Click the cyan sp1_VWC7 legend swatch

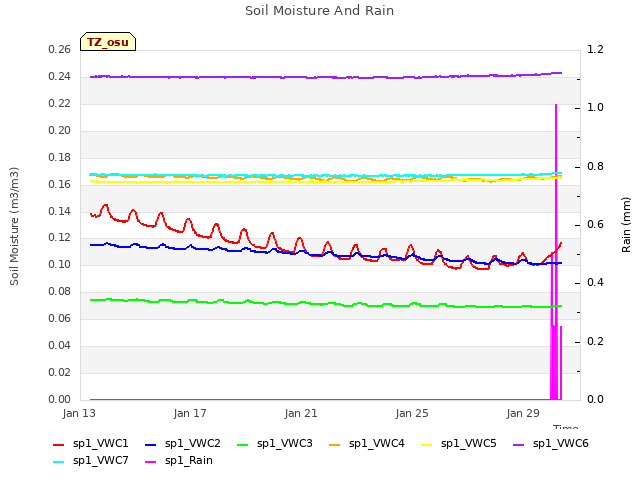point(59,462)
